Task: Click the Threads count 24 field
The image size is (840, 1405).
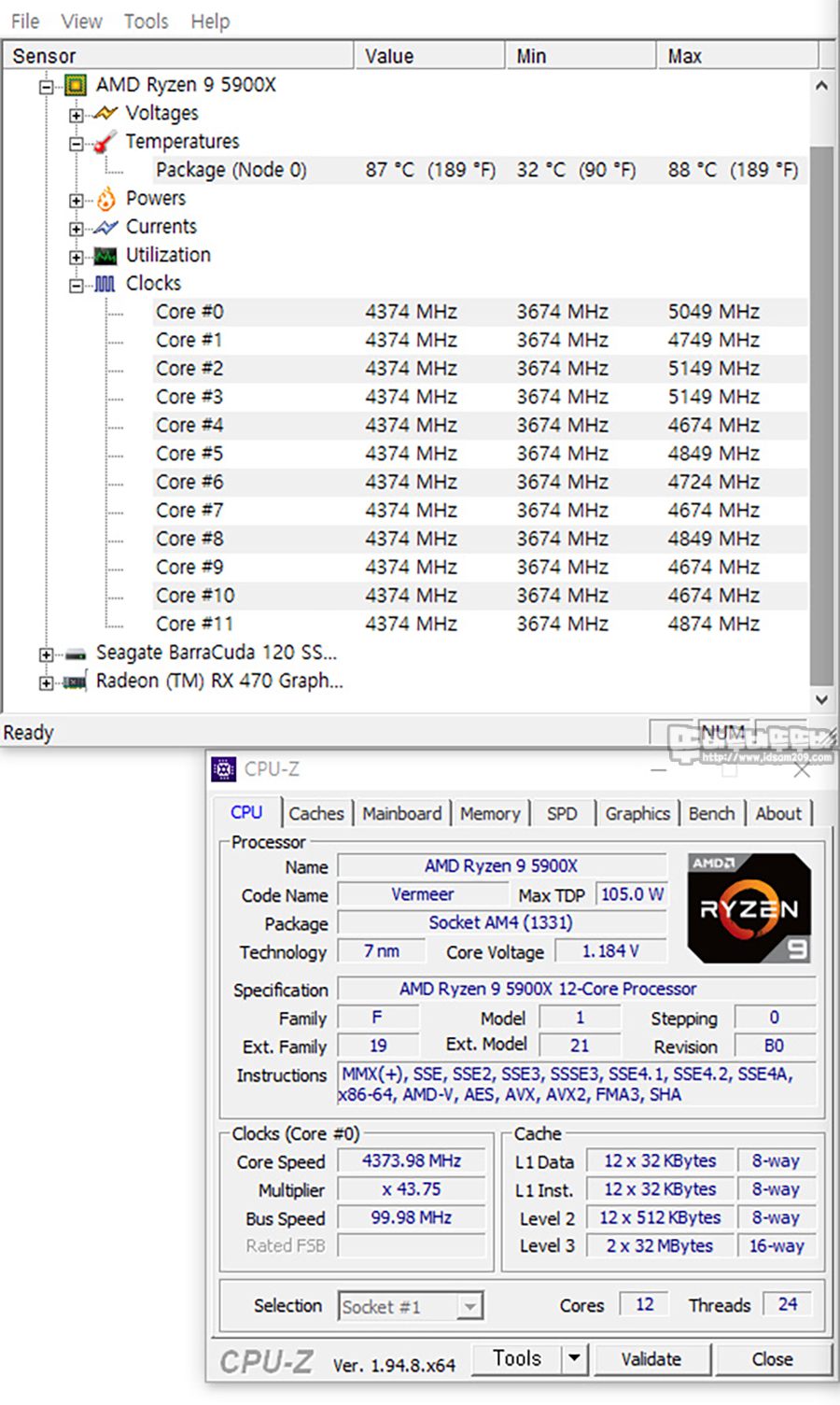Action: coord(788,1304)
